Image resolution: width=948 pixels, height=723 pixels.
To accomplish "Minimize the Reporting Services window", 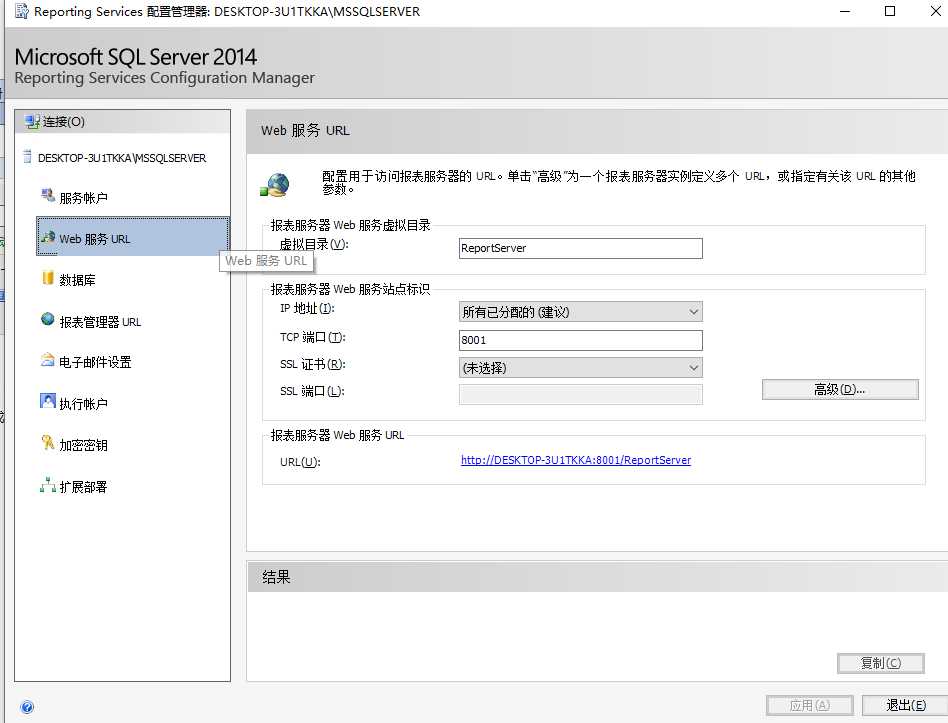I will (845, 11).
